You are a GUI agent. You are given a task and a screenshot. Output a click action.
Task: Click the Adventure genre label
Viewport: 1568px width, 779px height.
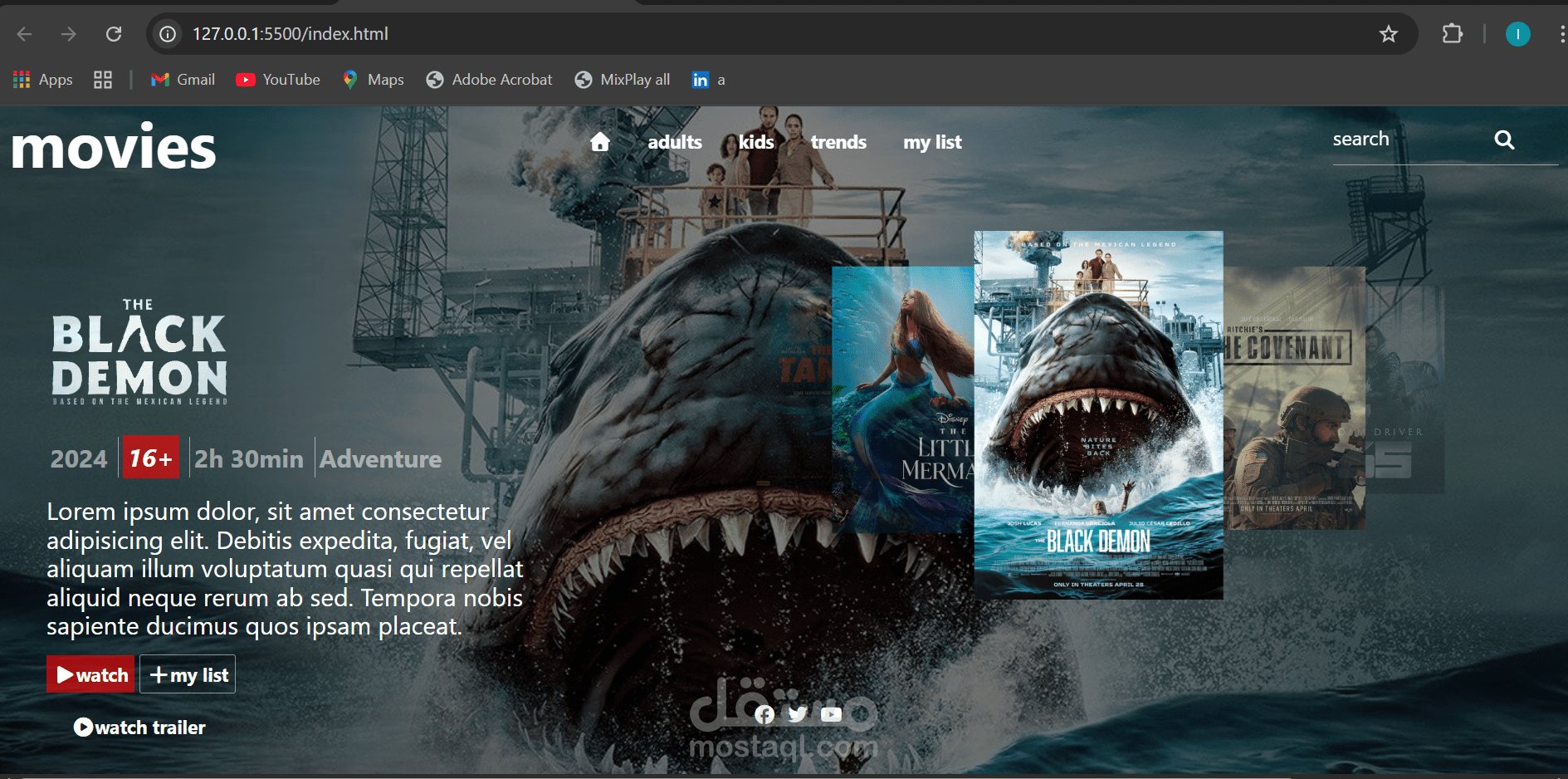click(x=381, y=458)
